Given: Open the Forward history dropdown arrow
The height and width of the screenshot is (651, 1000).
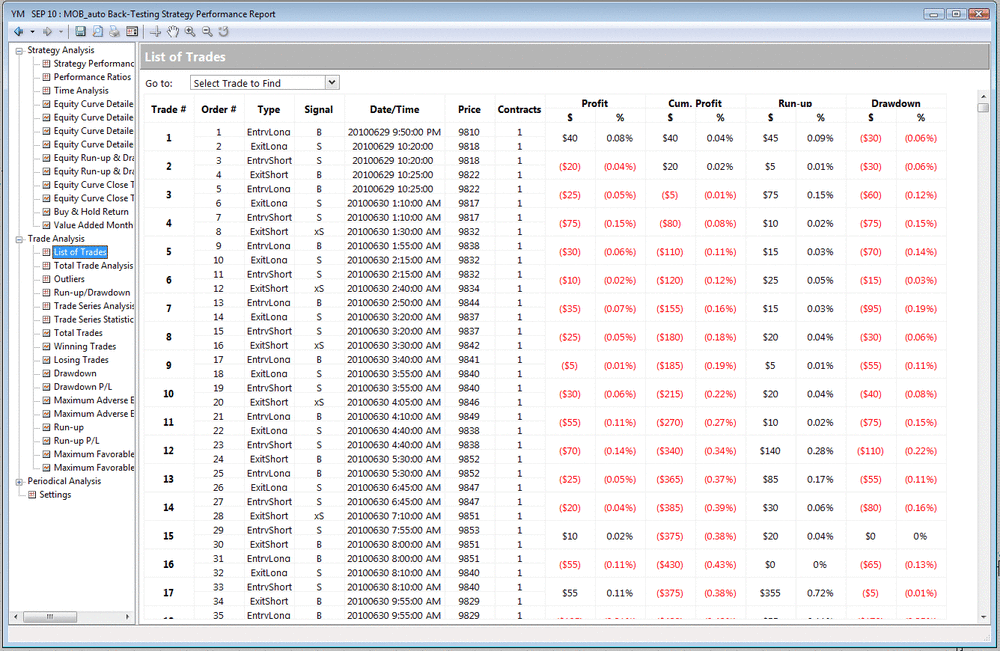Looking at the screenshot, I should (x=61, y=31).
